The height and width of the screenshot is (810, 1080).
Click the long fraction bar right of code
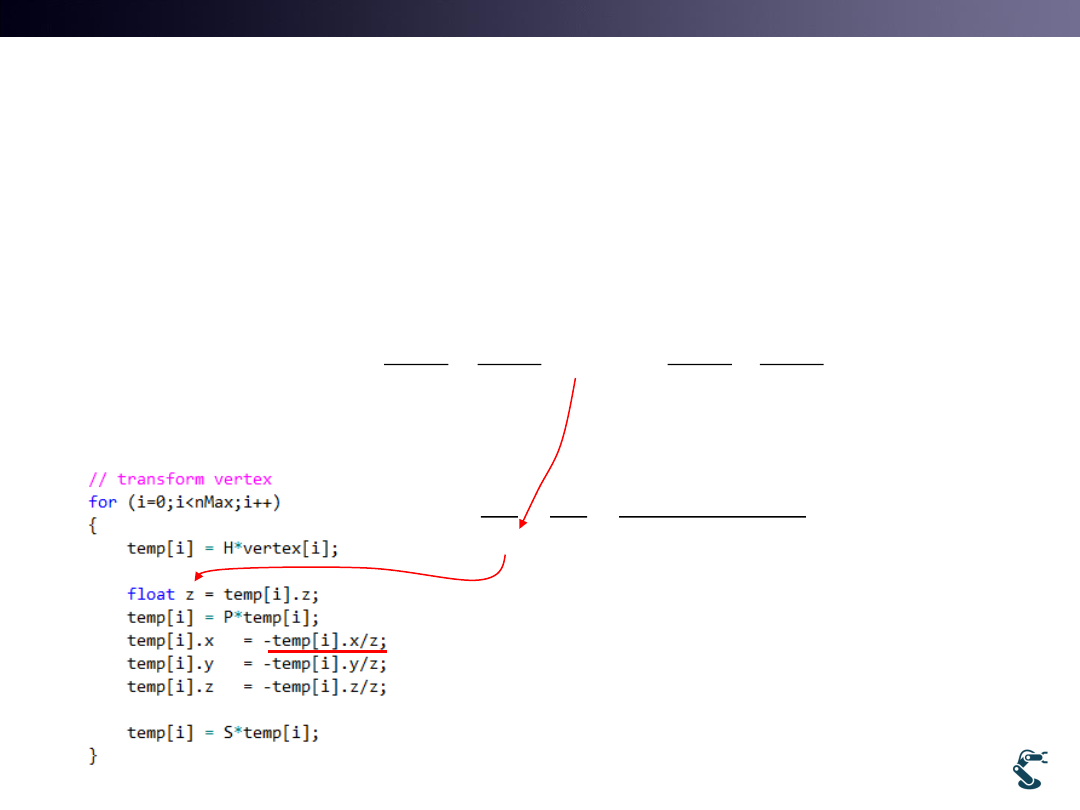click(712, 517)
